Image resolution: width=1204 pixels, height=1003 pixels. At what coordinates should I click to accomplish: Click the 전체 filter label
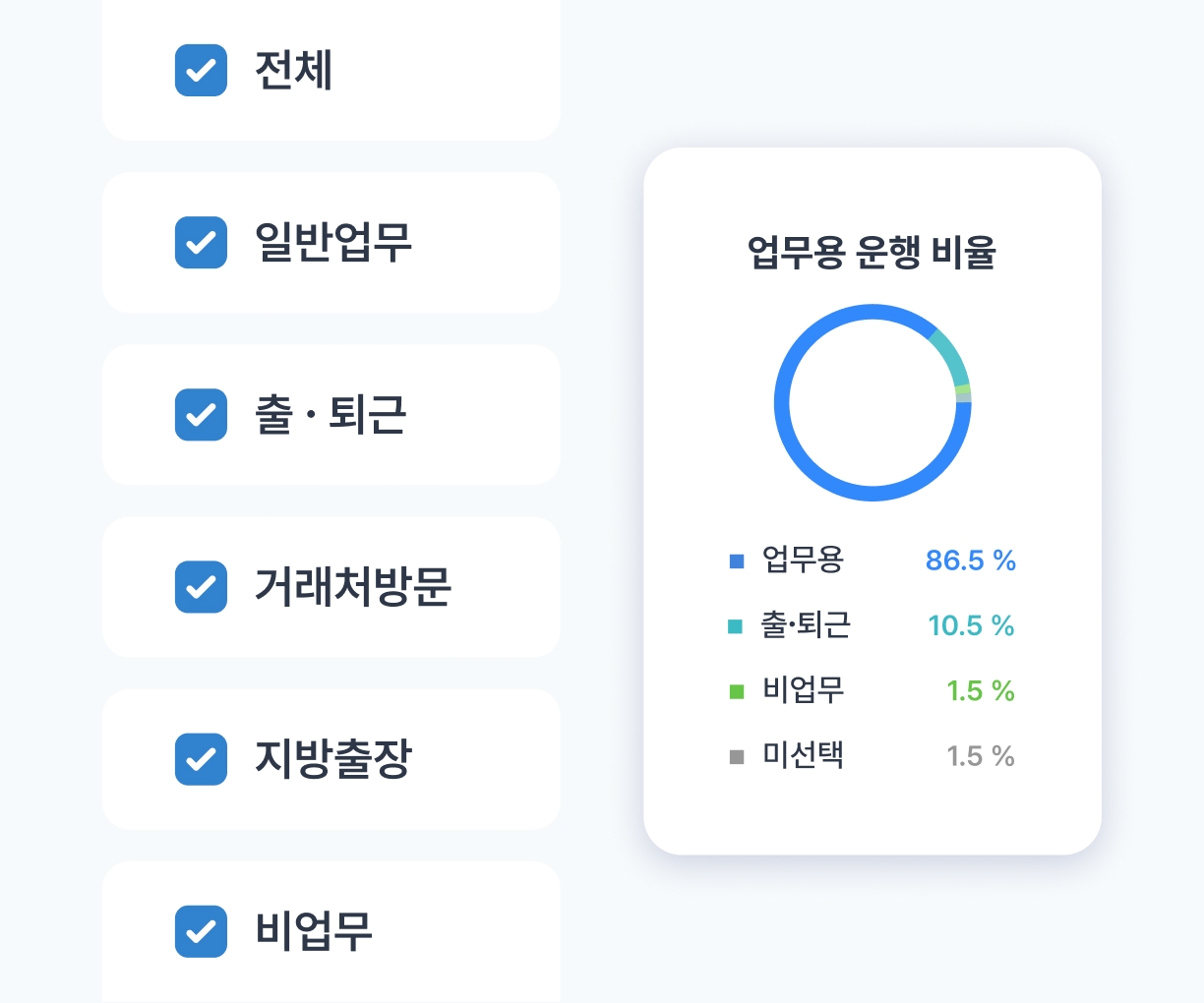coord(293,71)
